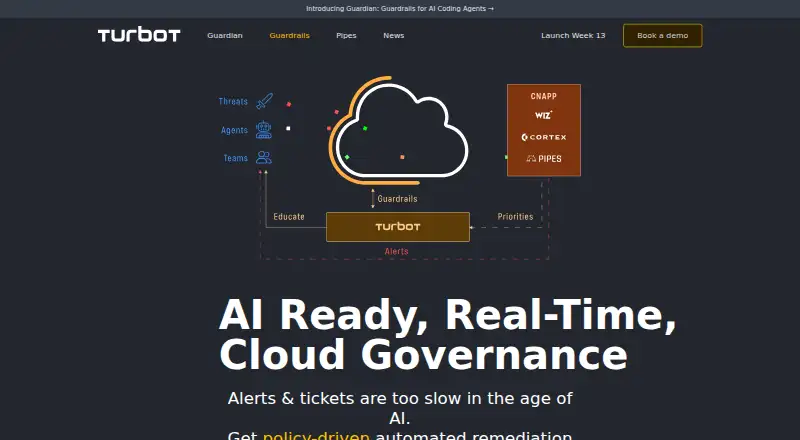Click the 'Teams' label
Image resolution: width=800 pixels, height=440 pixels.
[x=235, y=158]
